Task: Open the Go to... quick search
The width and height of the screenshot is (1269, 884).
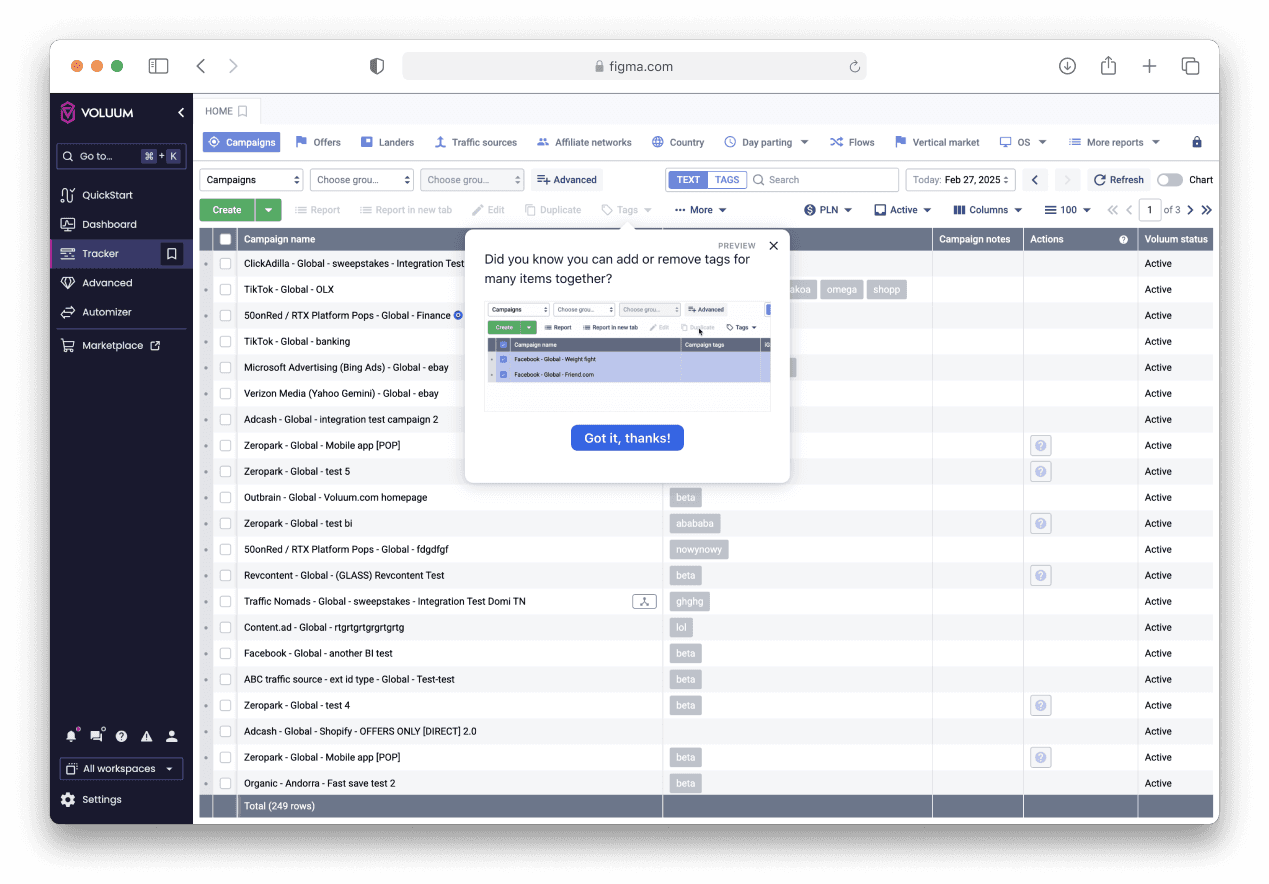Action: click(122, 156)
